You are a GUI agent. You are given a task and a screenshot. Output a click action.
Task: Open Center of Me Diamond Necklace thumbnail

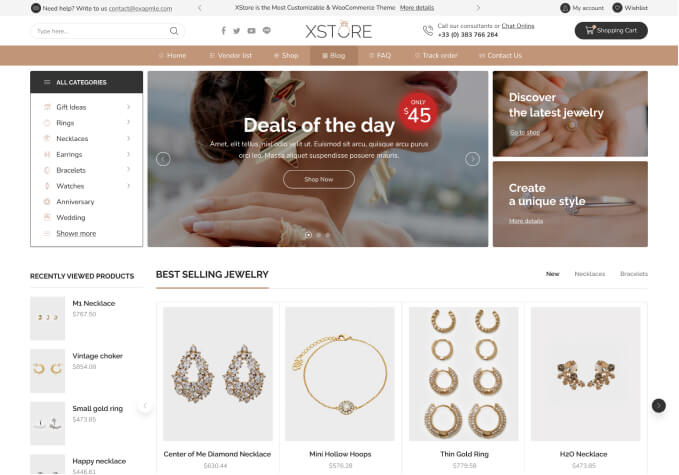pyautogui.click(x=218, y=374)
